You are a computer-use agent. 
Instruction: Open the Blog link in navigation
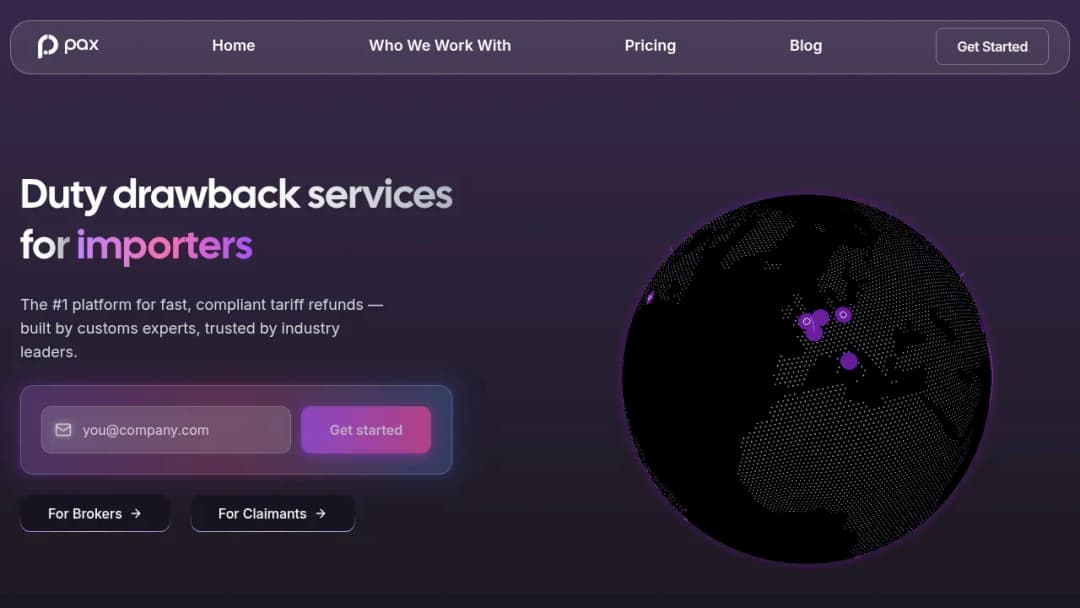pyautogui.click(x=806, y=45)
